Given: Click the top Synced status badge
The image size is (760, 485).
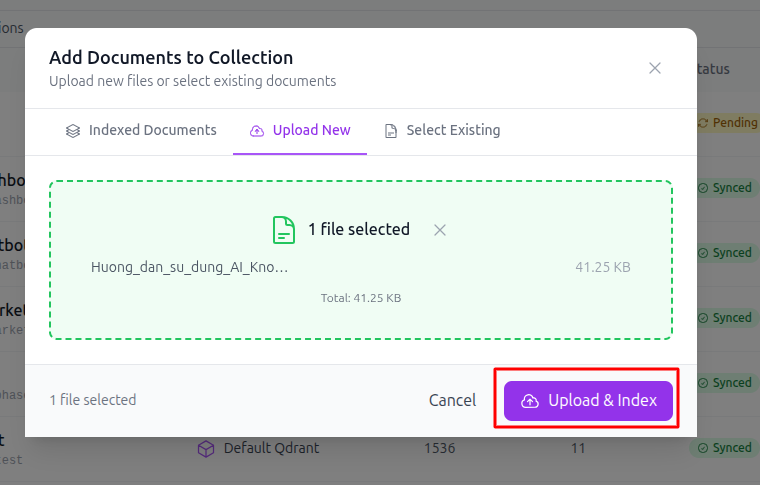Looking at the screenshot, I should coord(725,188).
